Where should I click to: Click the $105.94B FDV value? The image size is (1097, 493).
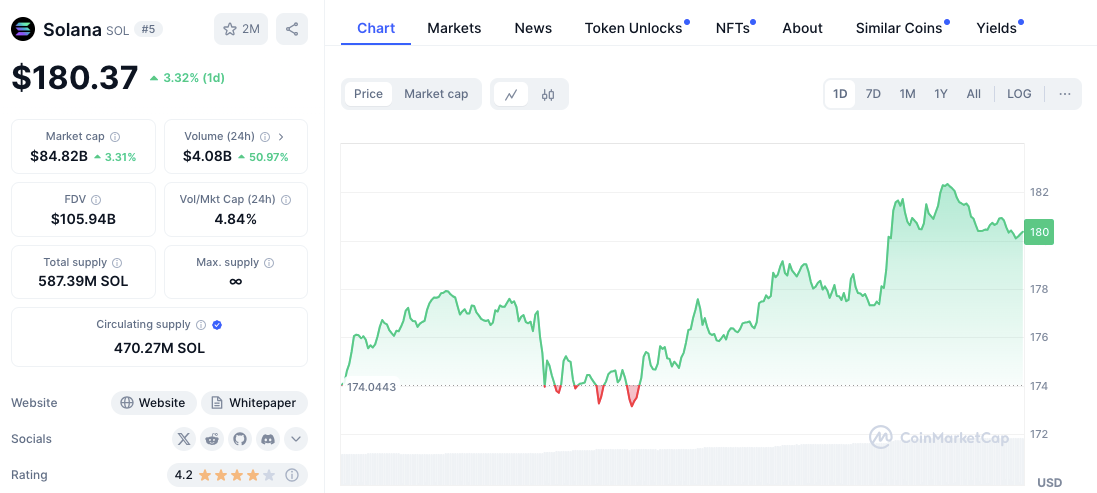pyautogui.click(x=83, y=219)
